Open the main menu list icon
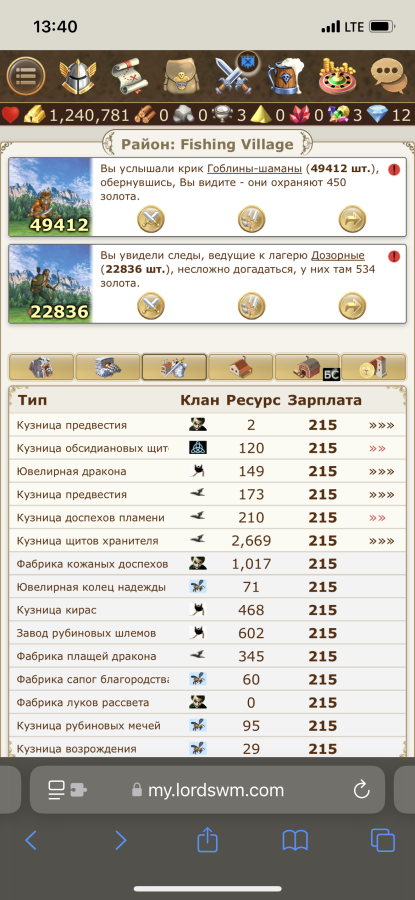This screenshot has height=900, width=415. [x=26, y=76]
